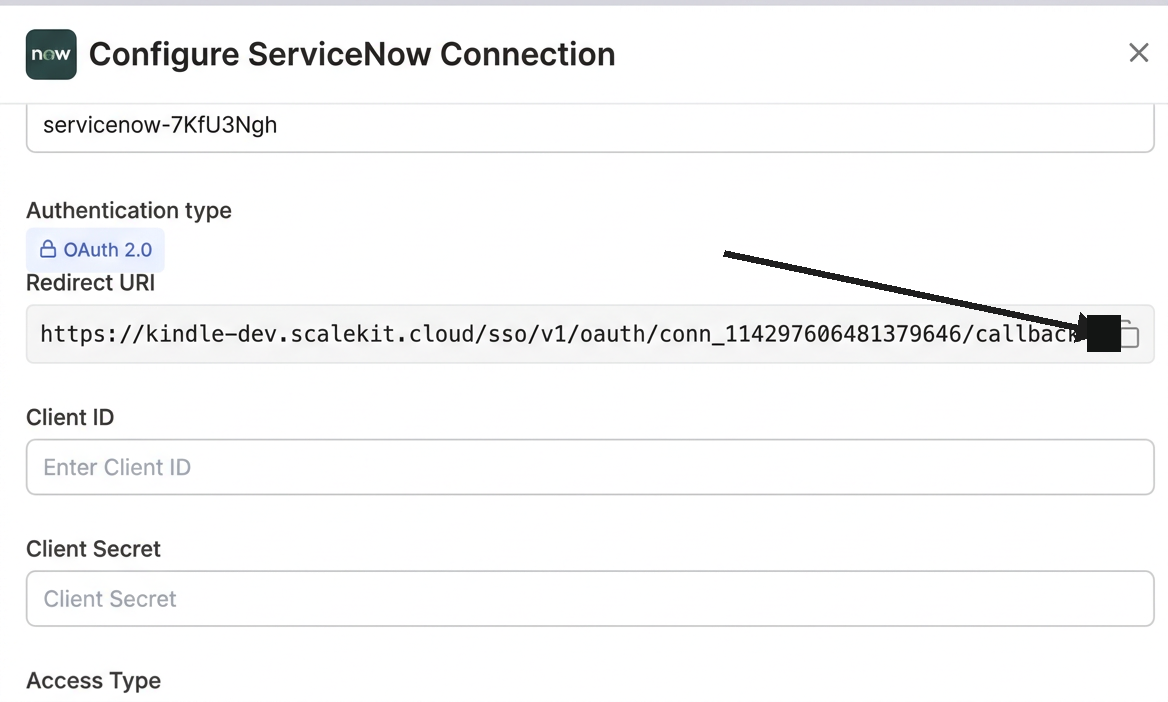Image resolution: width=1168 pixels, height=702 pixels.
Task: Click the Client ID label
Action: pyautogui.click(x=70, y=417)
